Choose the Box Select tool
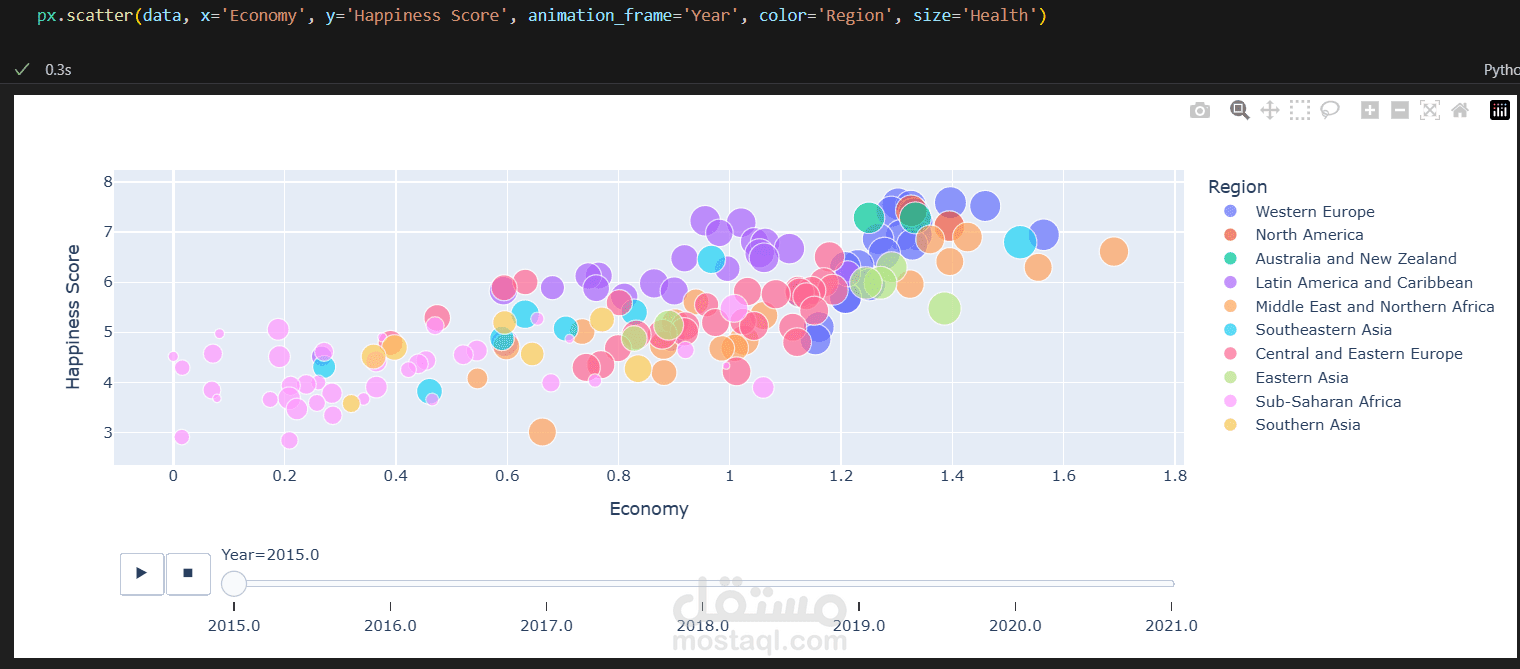1520x669 pixels. click(1299, 110)
